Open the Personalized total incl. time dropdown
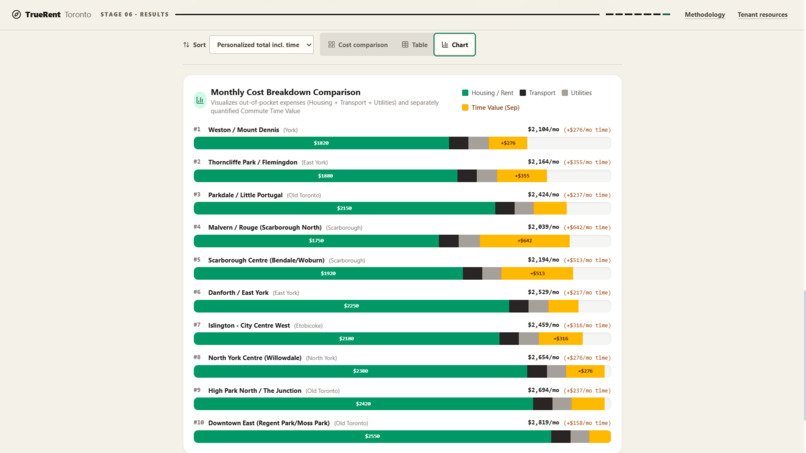Screen dimensions: 806x453 262,45
